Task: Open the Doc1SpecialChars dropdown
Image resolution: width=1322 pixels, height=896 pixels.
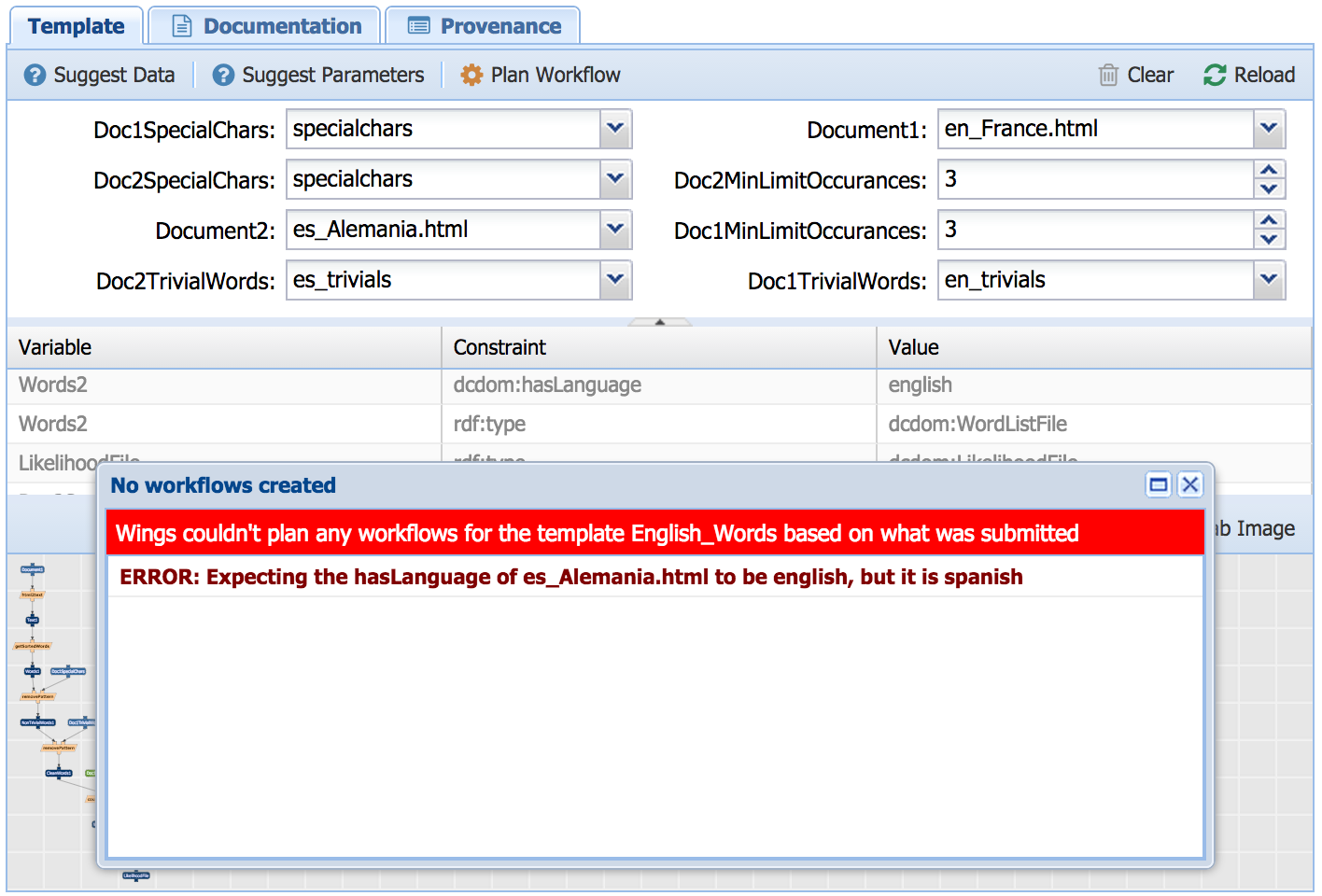Action: (615, 129)
